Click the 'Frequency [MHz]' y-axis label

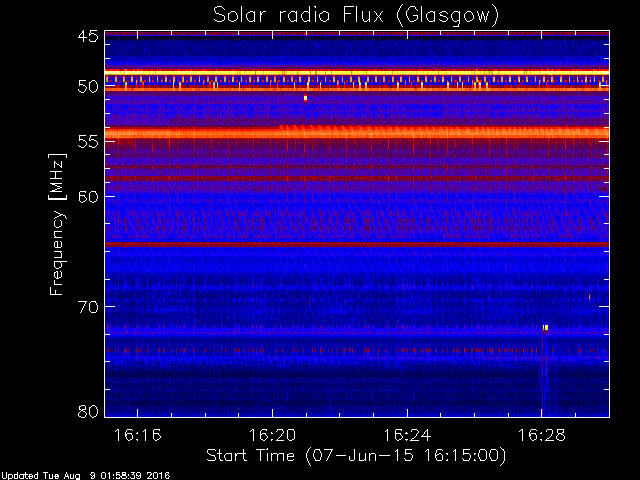tap(59, 223)
